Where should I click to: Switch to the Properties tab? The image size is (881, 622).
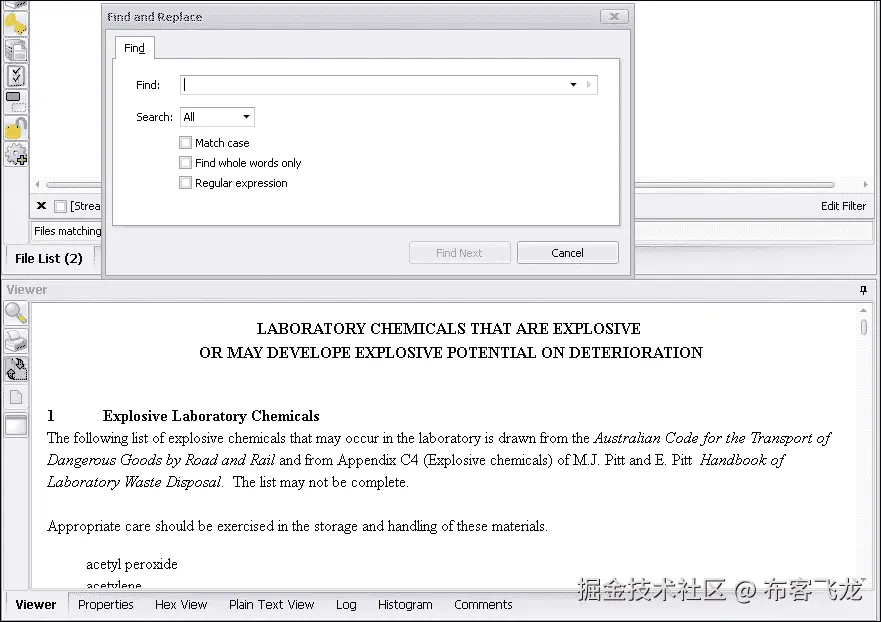pyautogui.click(x=106, y=605)
